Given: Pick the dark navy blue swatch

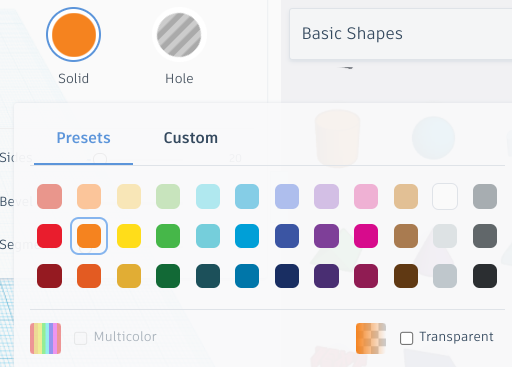Looking at the screenshot, I should pyautogui.click(x=287, y=276).
